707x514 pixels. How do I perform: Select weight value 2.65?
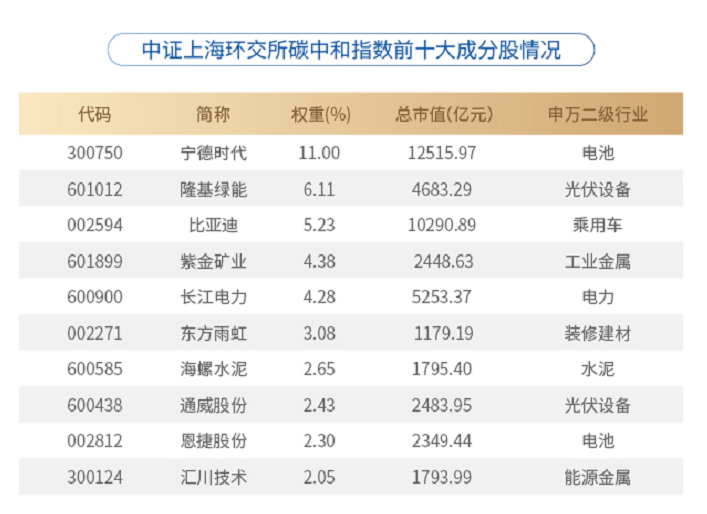pos(319,369)
